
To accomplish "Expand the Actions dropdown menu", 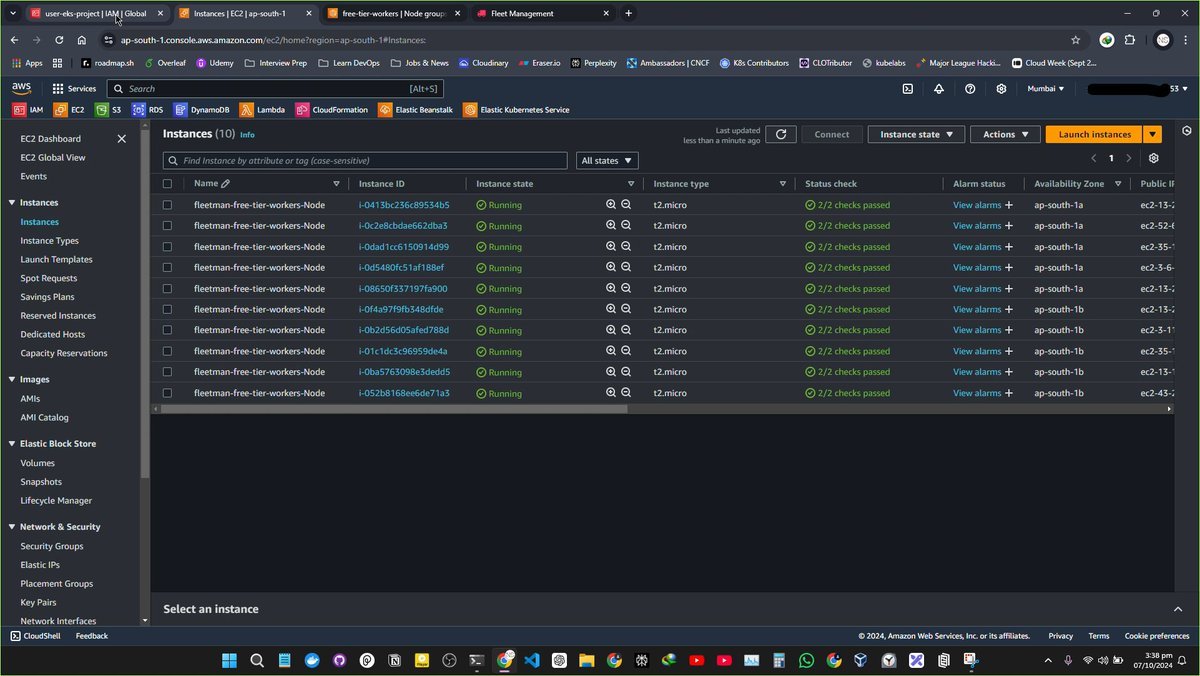I will point(1004,134).
